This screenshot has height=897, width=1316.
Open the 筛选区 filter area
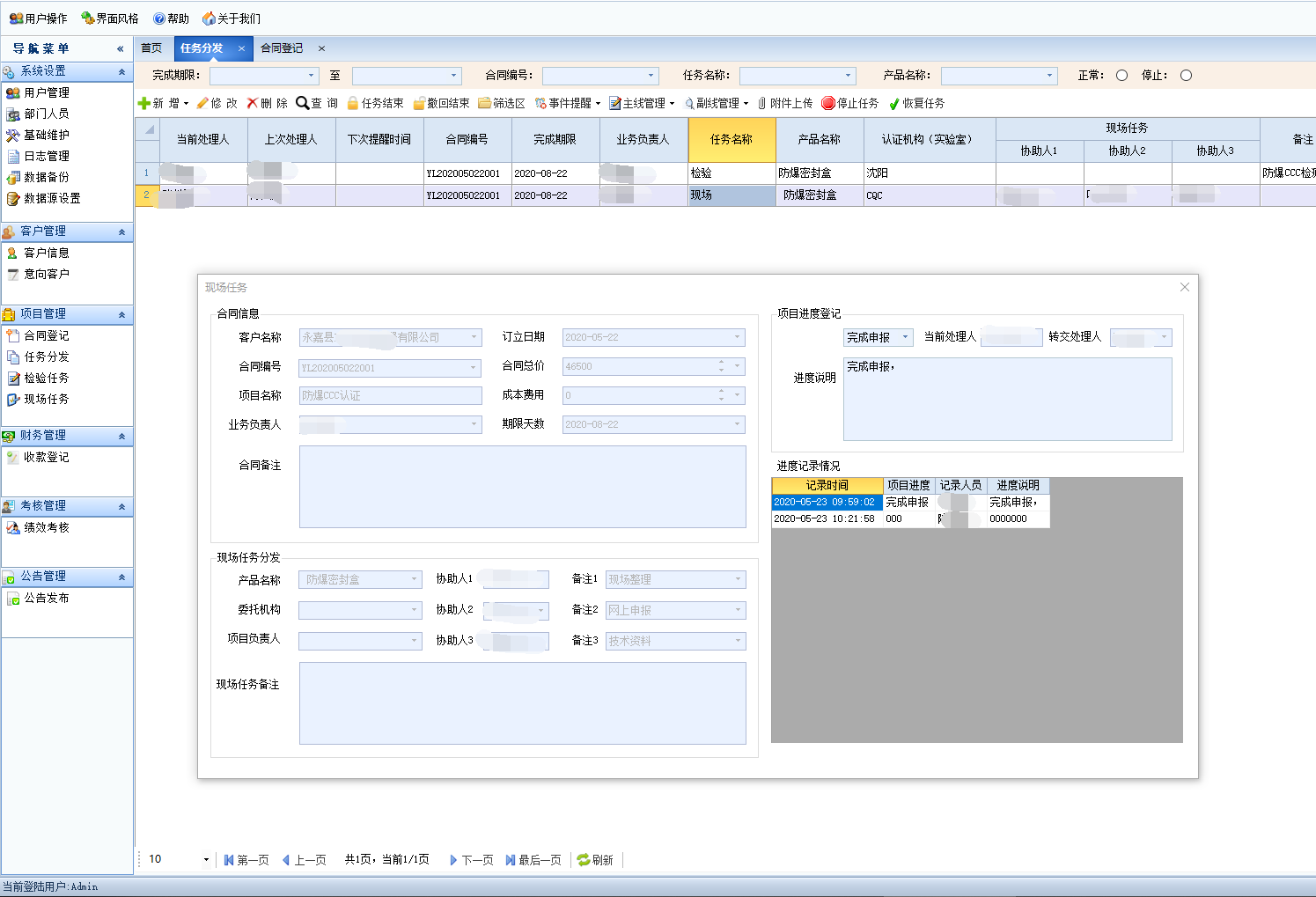click(x=502, y=103)
